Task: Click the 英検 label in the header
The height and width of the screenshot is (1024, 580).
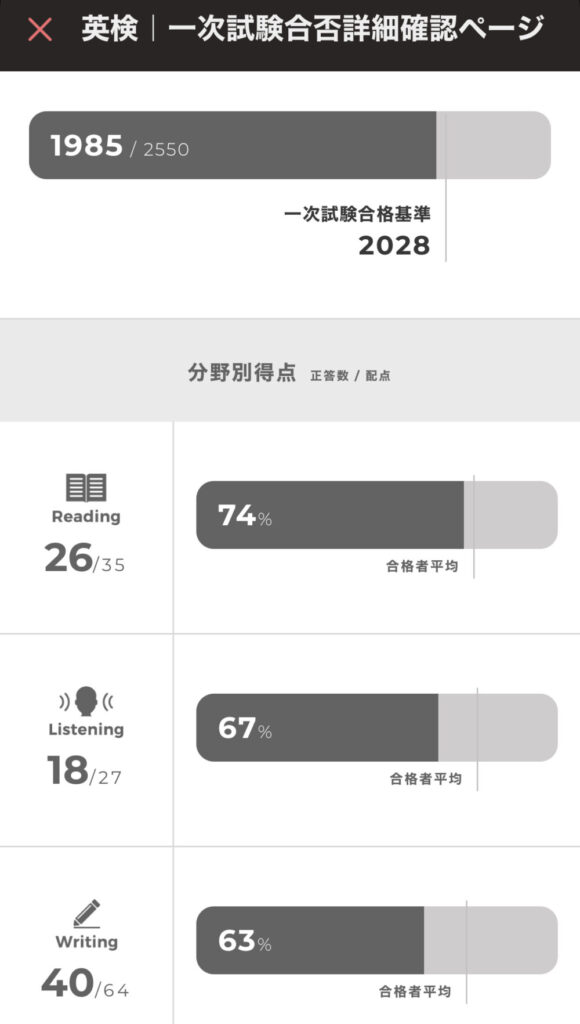Action: 110,29
